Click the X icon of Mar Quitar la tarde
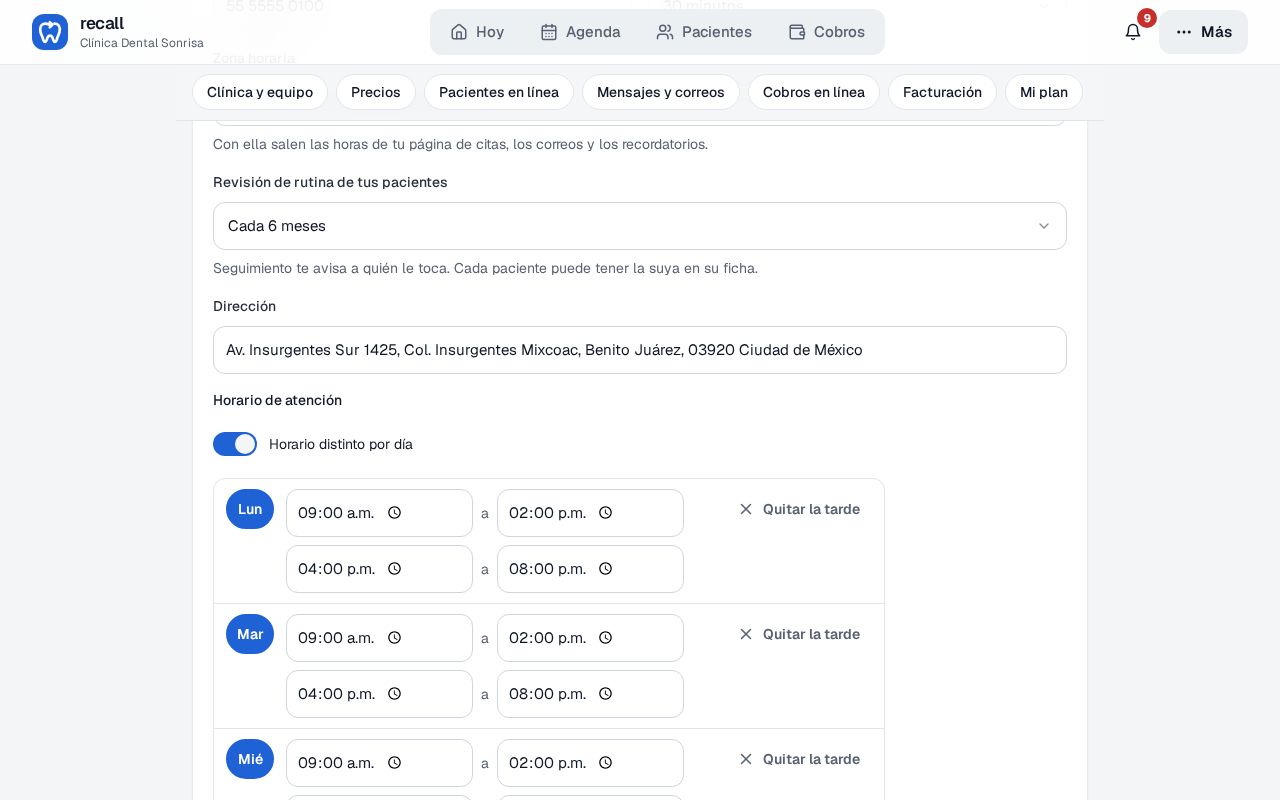This screenshot has width=1280, height=800. (x=746, y=634)
